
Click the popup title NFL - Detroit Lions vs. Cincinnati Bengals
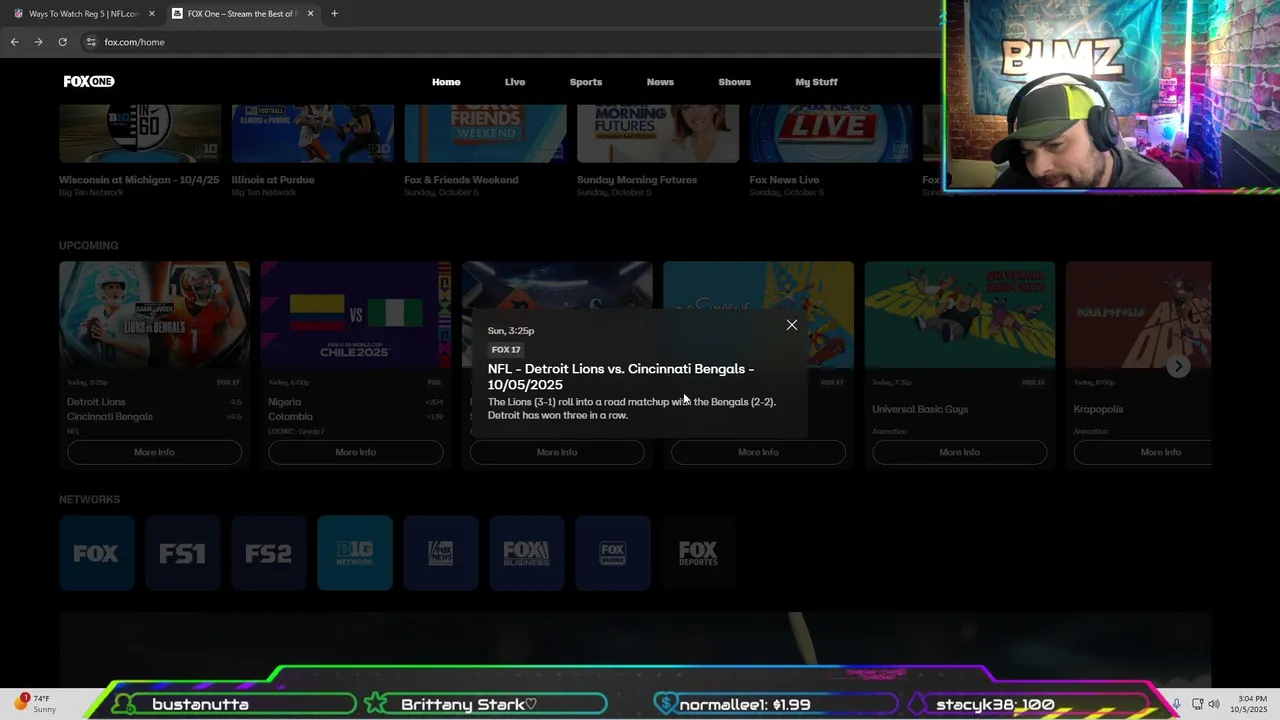[x=621, y=377]
